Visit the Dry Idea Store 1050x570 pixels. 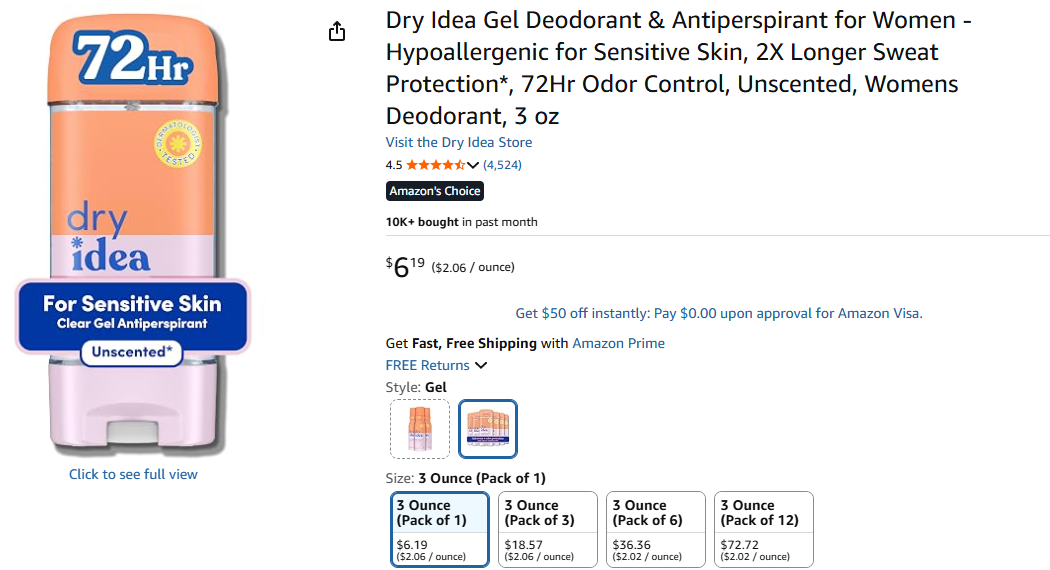459,142
